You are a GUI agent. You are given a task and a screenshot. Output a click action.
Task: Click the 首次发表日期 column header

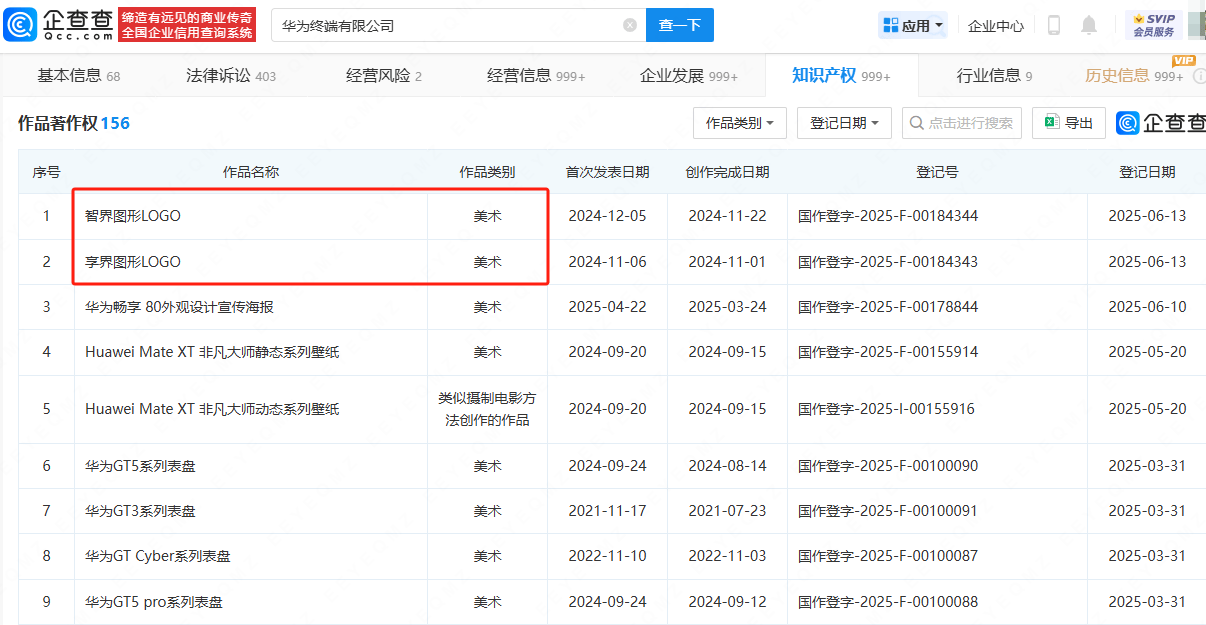pyautogui.click(x=608, y=172)
